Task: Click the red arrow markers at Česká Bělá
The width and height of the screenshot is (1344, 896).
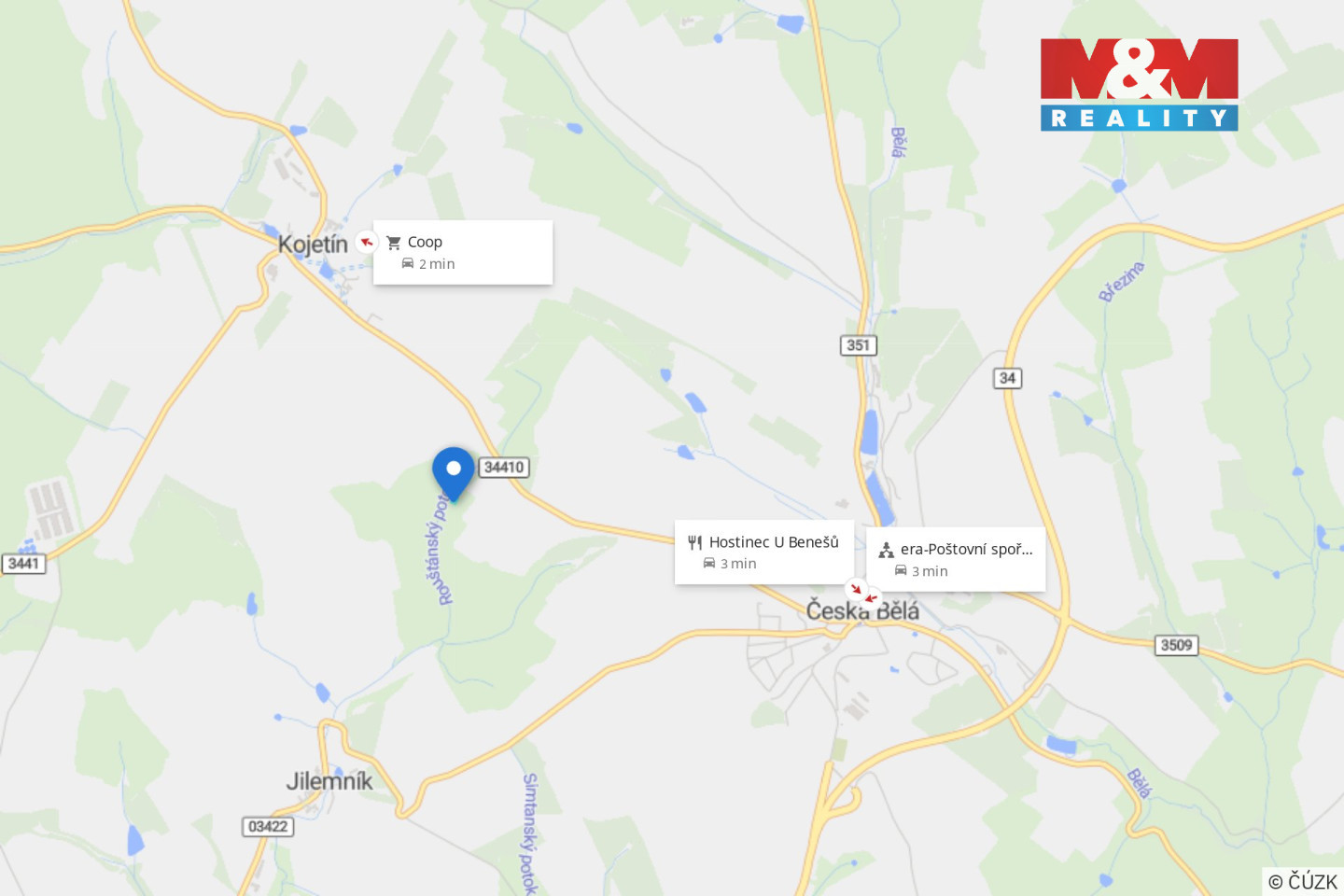Action: (x=863, y=593)
